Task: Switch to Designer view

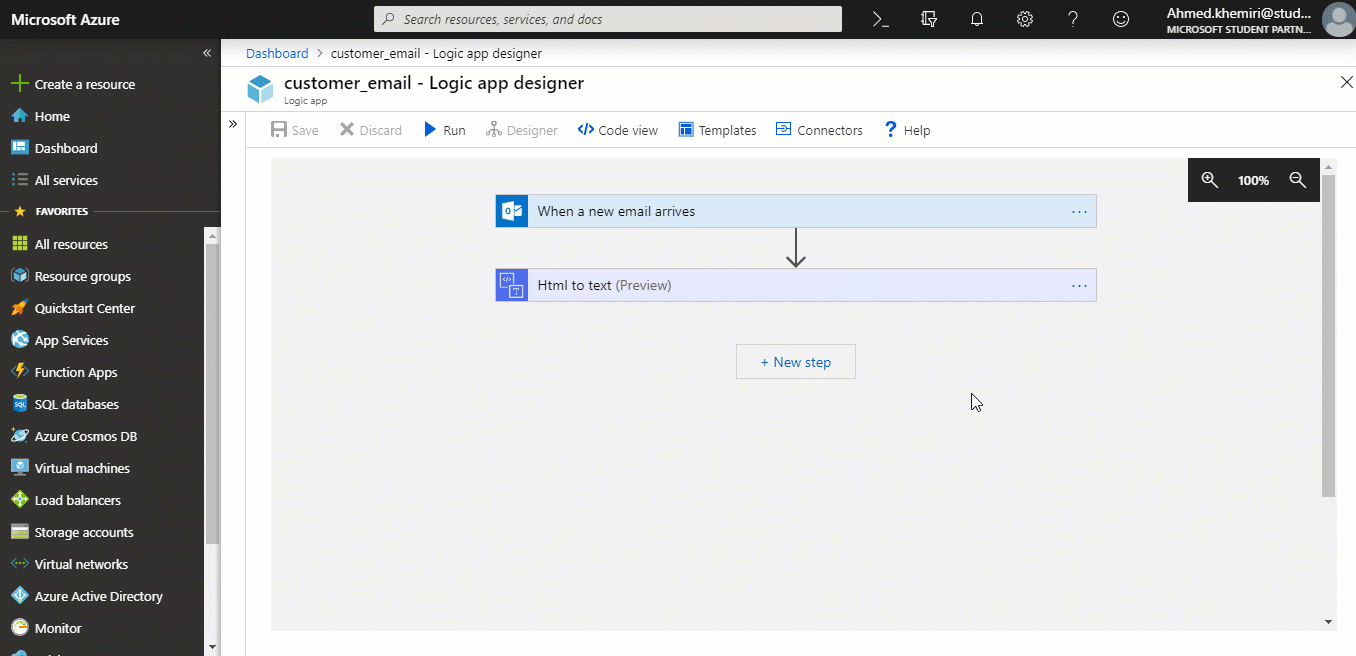Action: (x=522, y=130)
